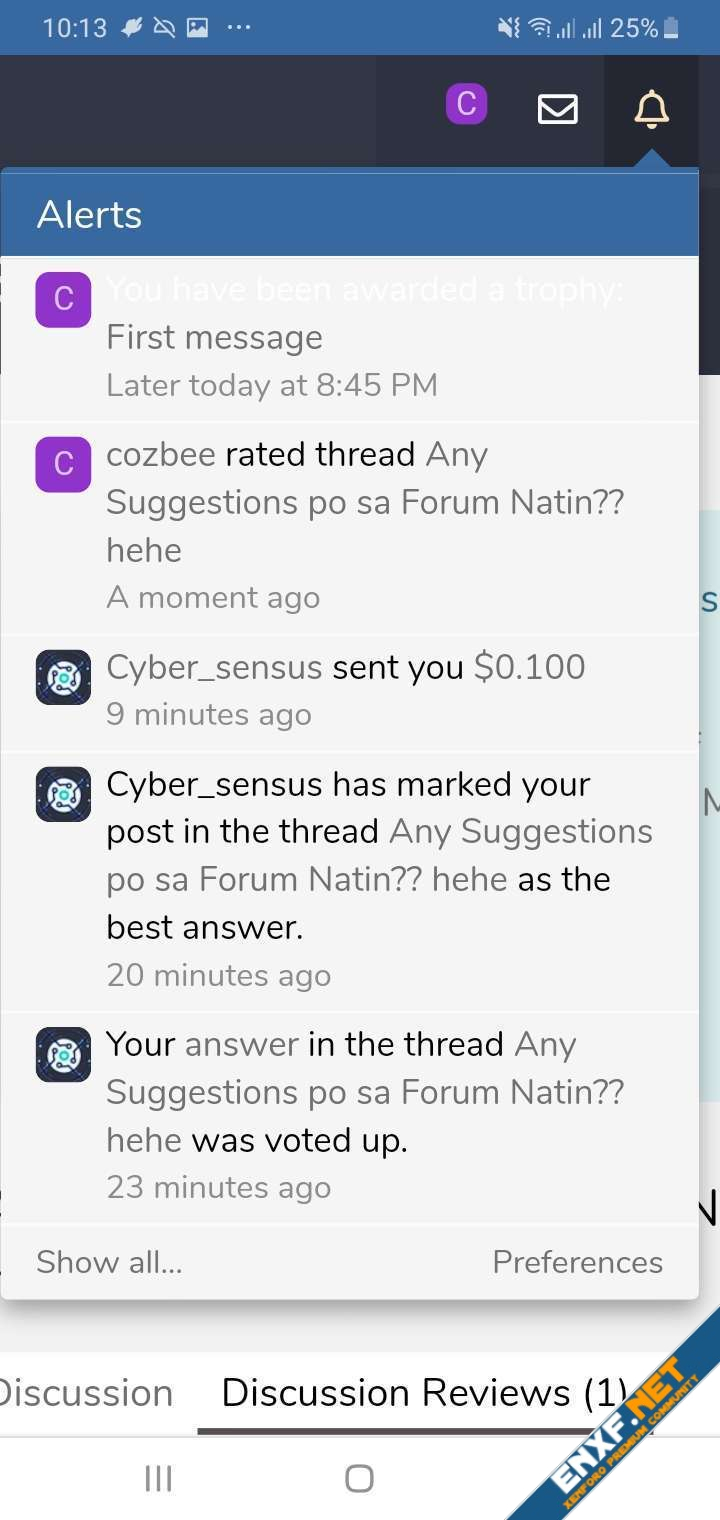The width and height of the screenshot is (720, 1520).
Task: Open the conversations envelope icon
Action: point(557,109)
